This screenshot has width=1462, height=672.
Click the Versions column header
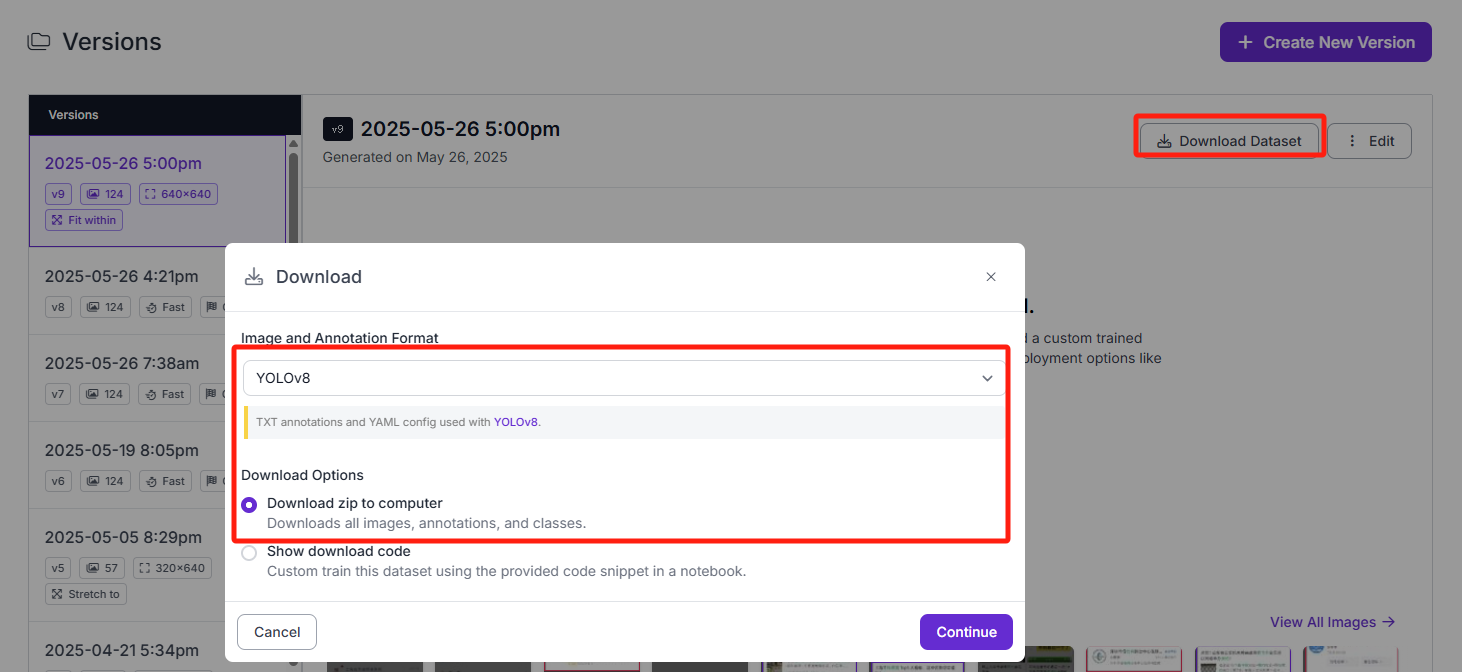(x=165, y=115)
